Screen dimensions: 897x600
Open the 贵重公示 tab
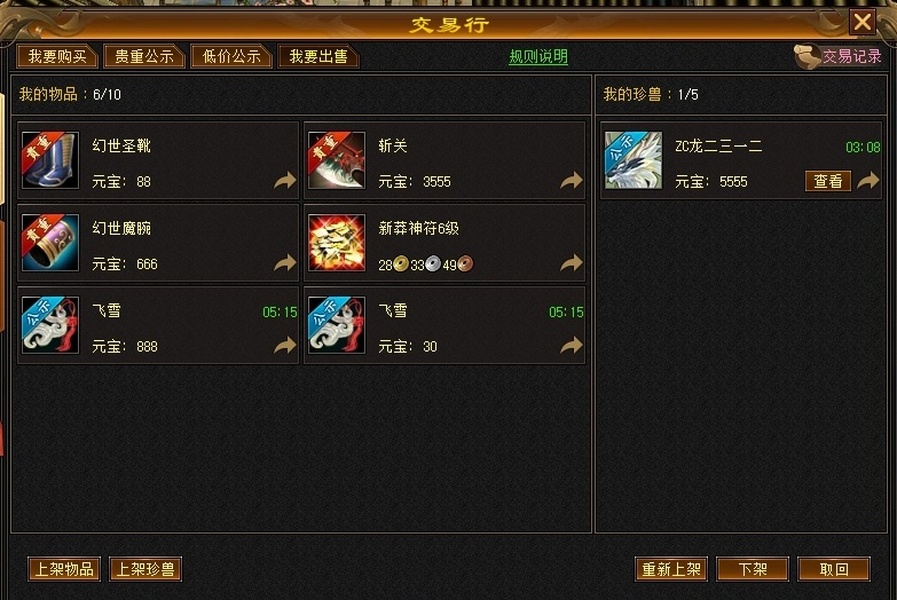click(144, 56)
